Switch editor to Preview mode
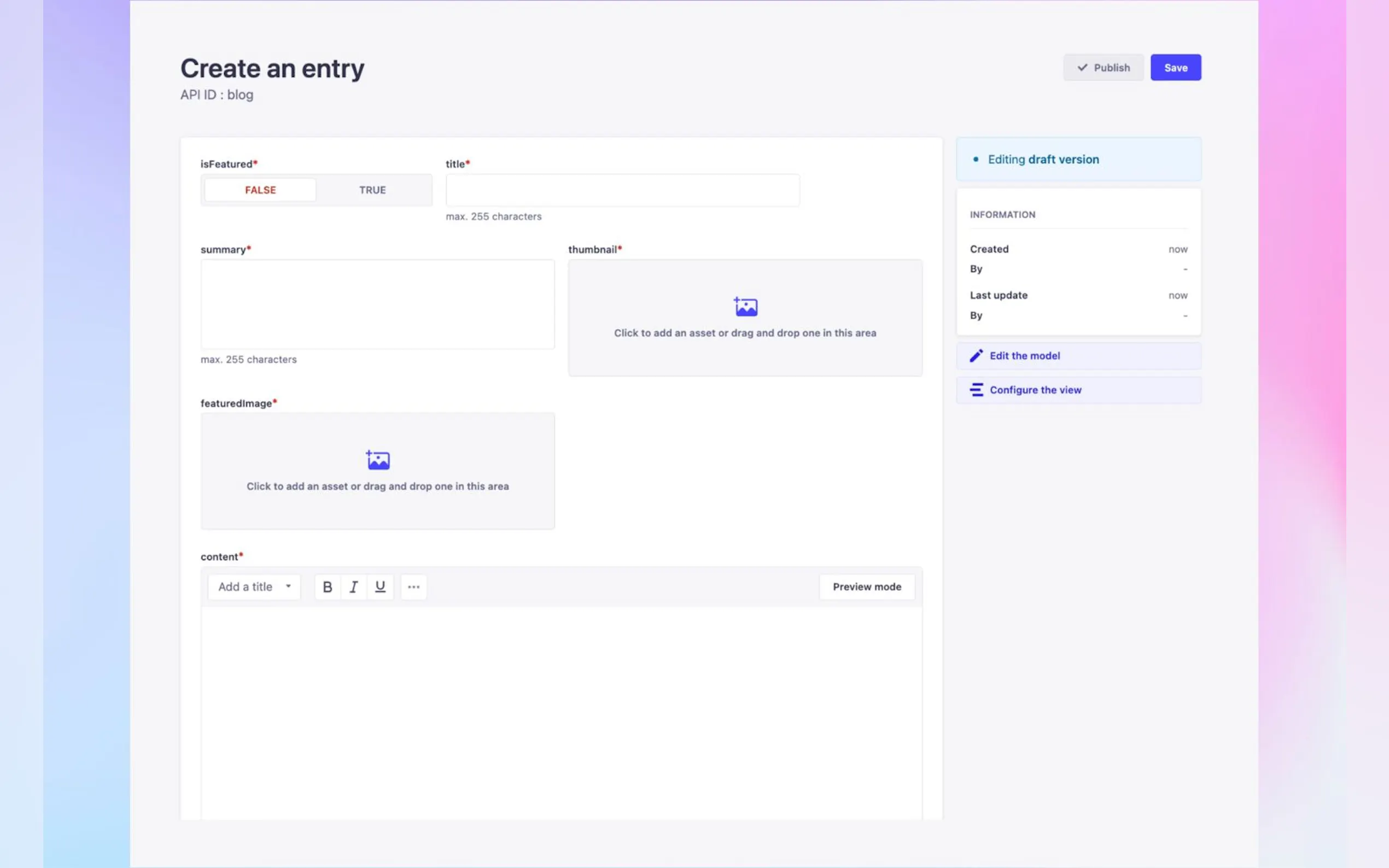This screenshot has width=1389, height=868. coord(866,587)
